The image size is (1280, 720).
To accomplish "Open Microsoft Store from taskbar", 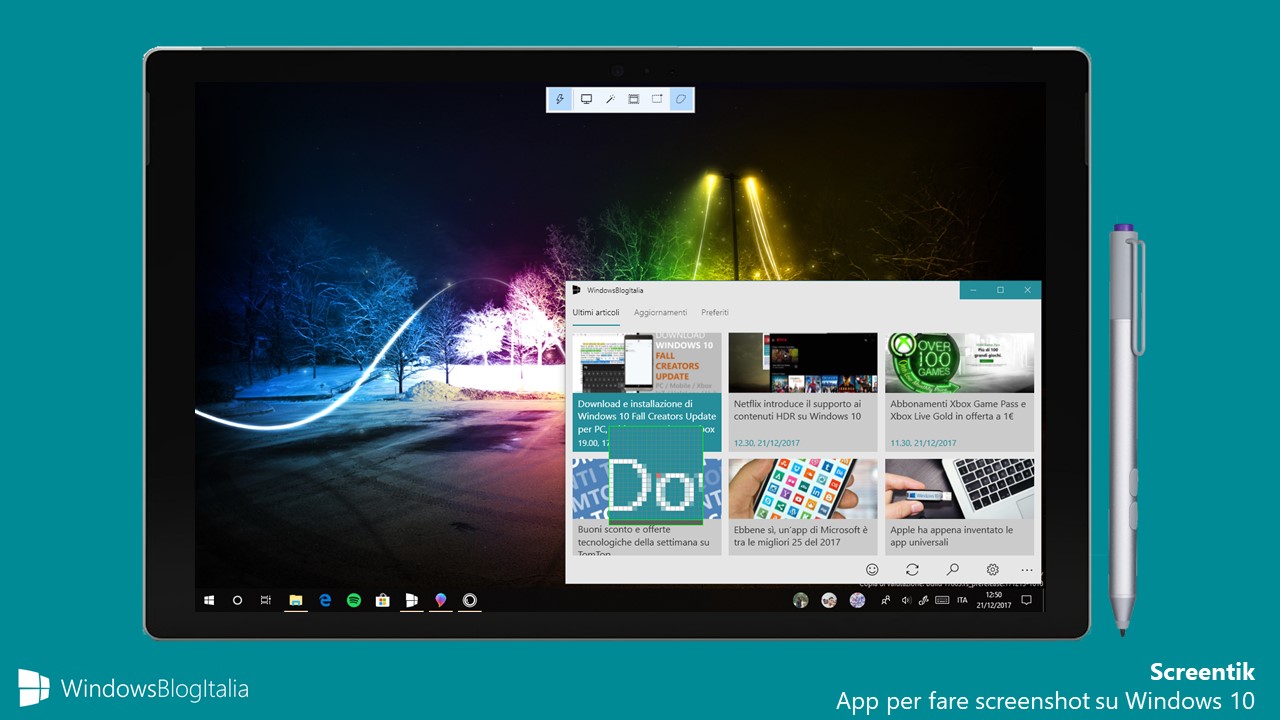I will click(382, 600).
